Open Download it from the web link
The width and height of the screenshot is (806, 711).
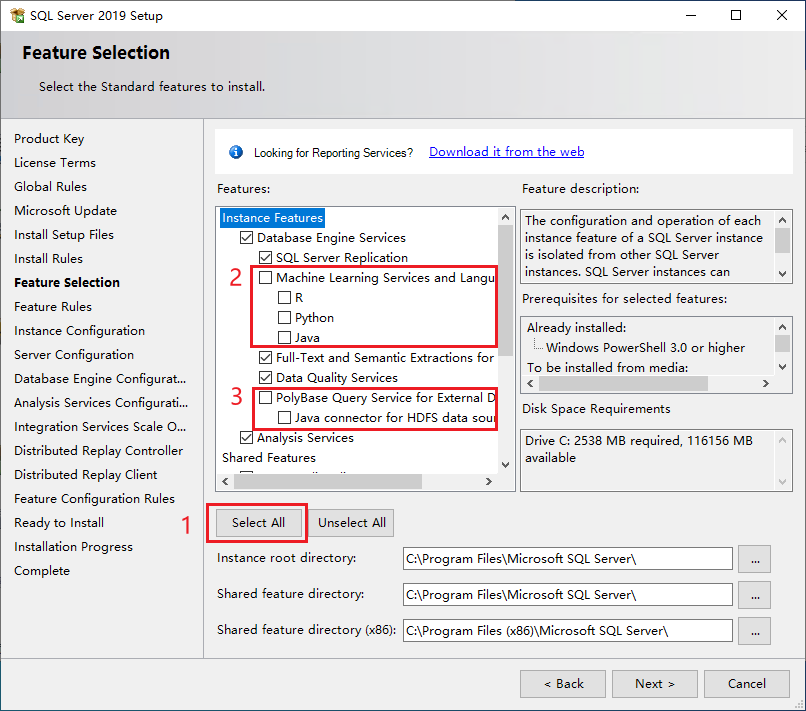(x=506, y=152)
